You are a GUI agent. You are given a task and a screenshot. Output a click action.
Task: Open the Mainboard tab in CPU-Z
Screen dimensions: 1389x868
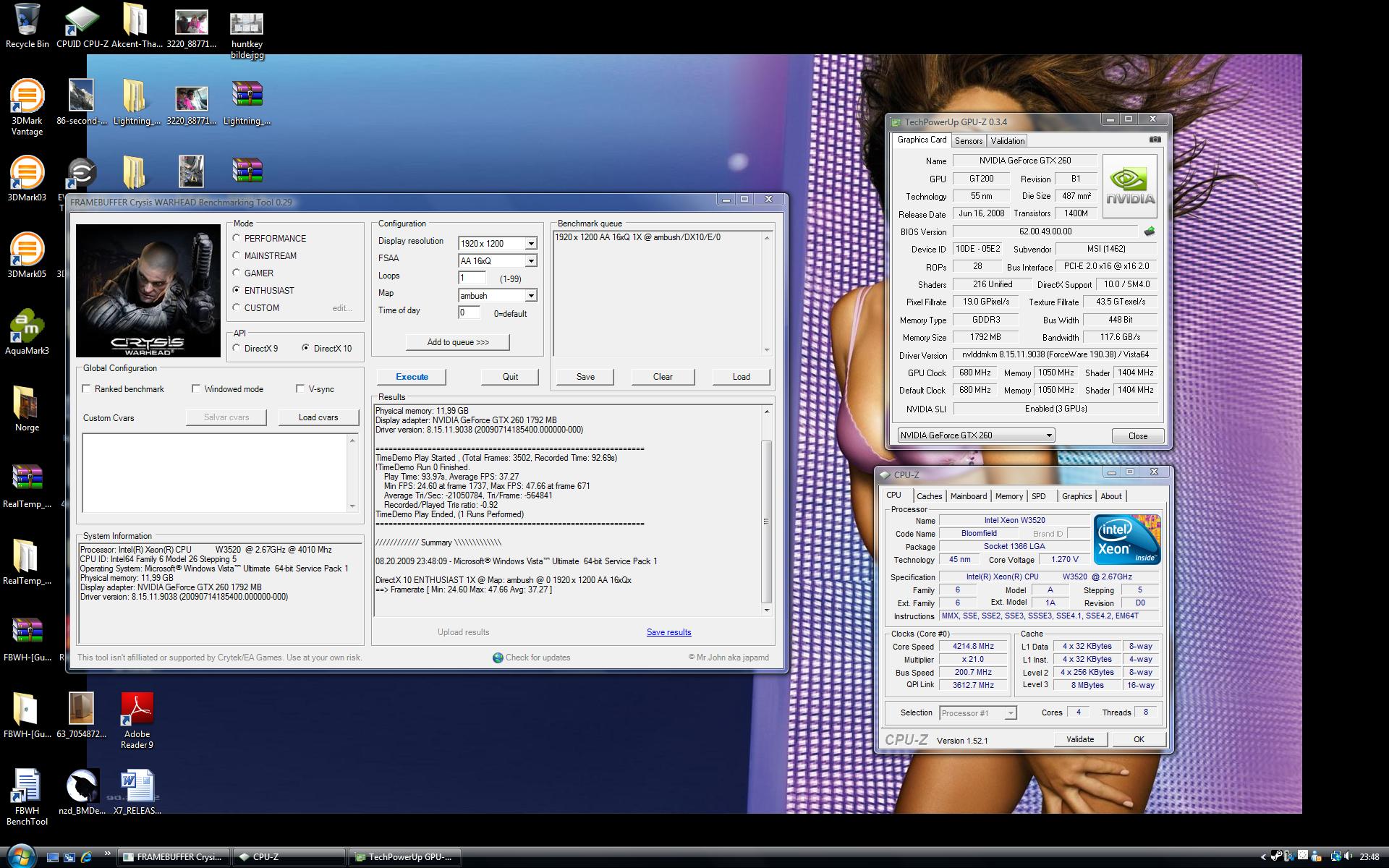tap(968, 496)
